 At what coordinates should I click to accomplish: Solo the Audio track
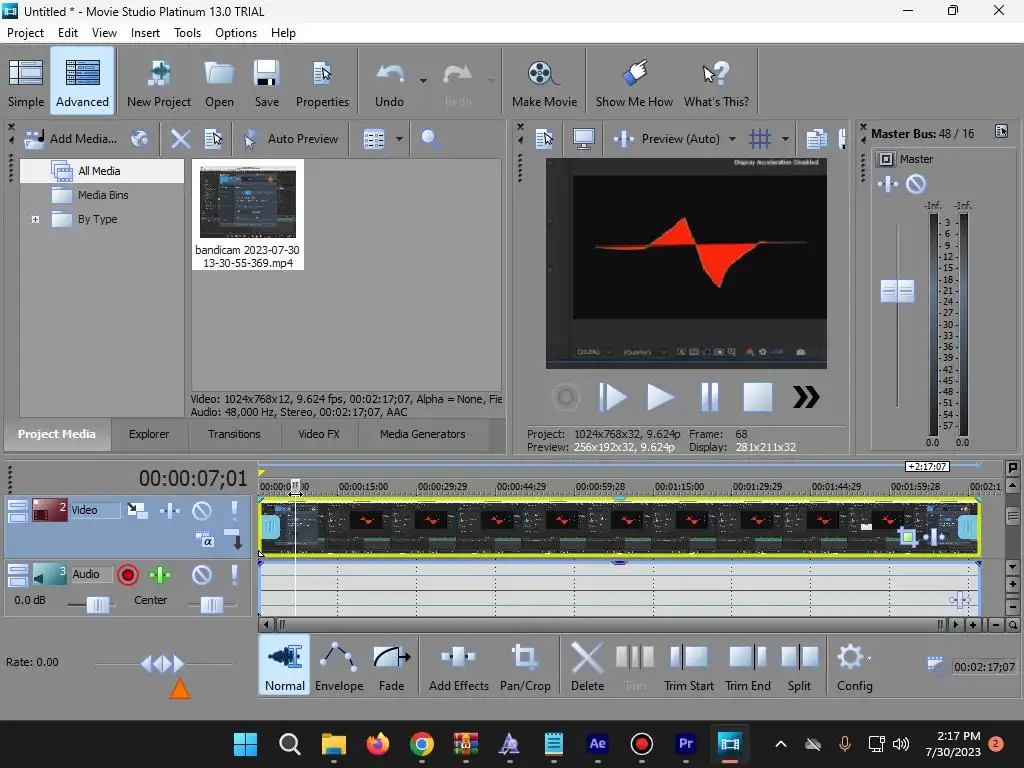(x=234, y=575)
